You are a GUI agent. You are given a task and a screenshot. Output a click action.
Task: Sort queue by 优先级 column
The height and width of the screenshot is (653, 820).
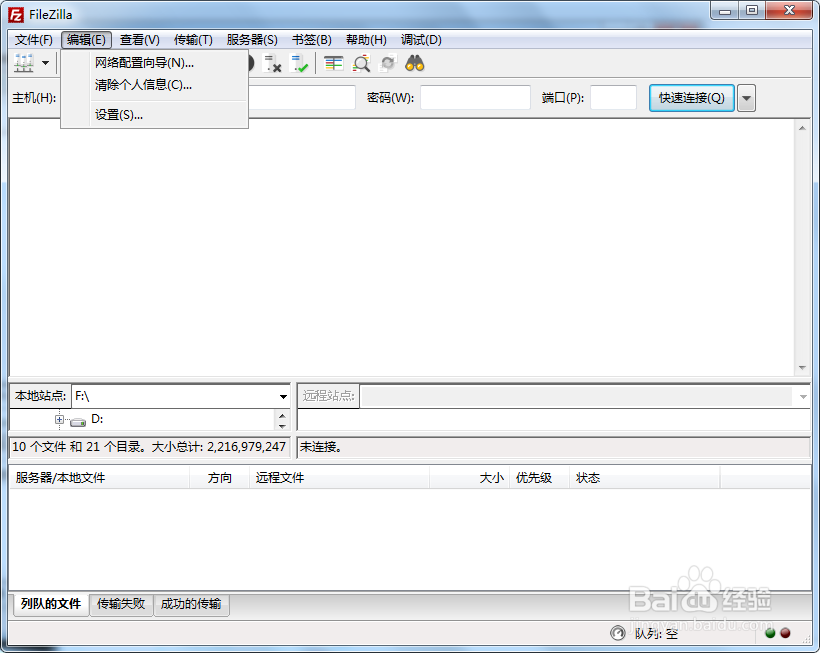539,477
